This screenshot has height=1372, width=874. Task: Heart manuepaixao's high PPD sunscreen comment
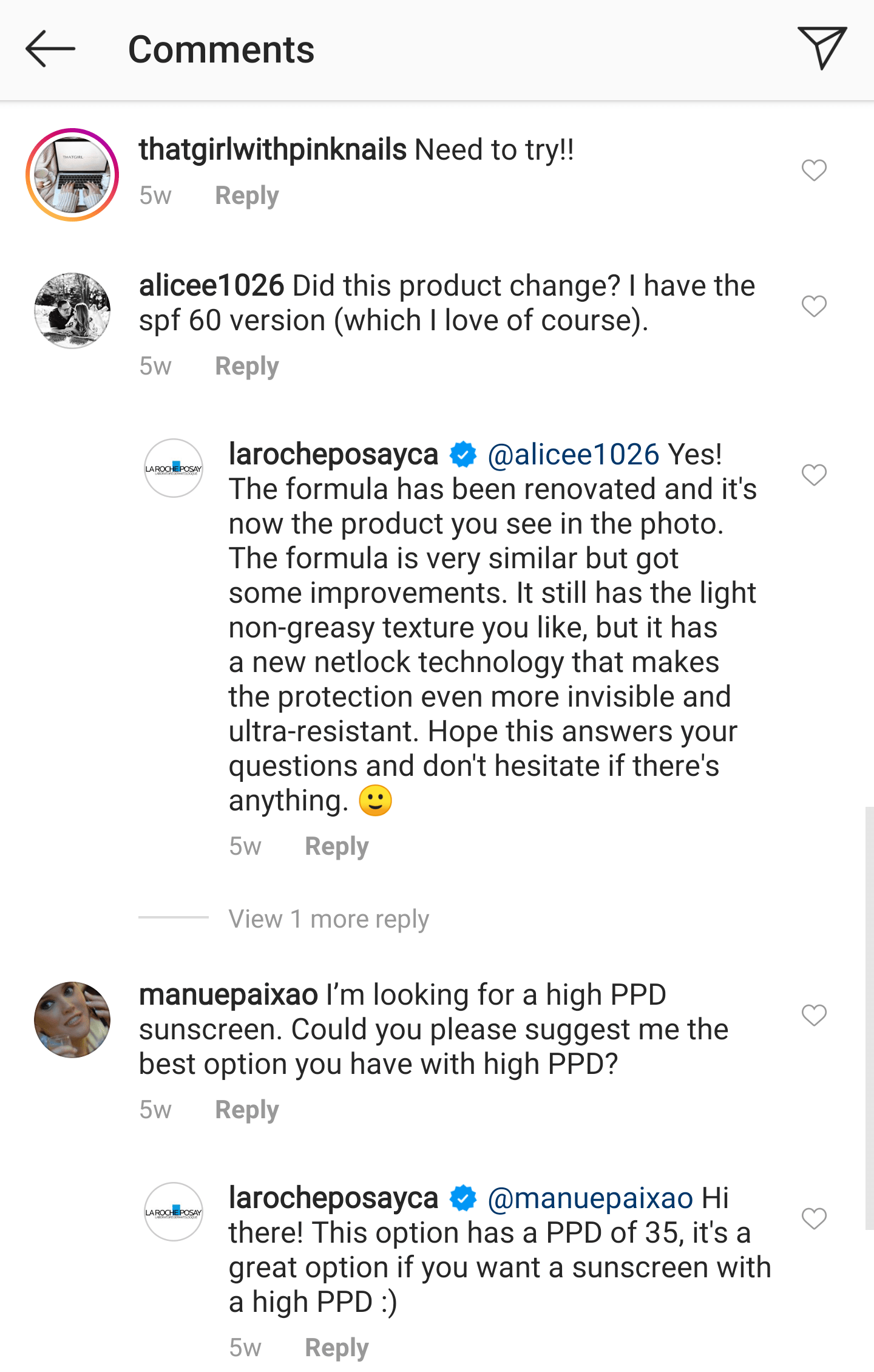(x=814, y=1015)
